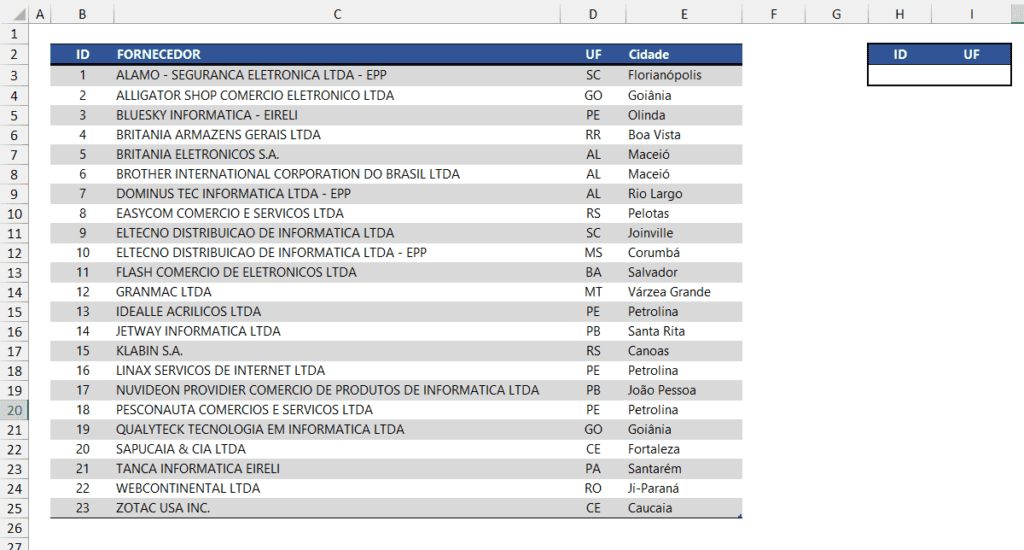The height and width of the screenshot is (550, 1024).
Task: Select cell NUVIDEON PROVIDIER COMERCIO DE PRODUTOS
Action: (337, 390)
